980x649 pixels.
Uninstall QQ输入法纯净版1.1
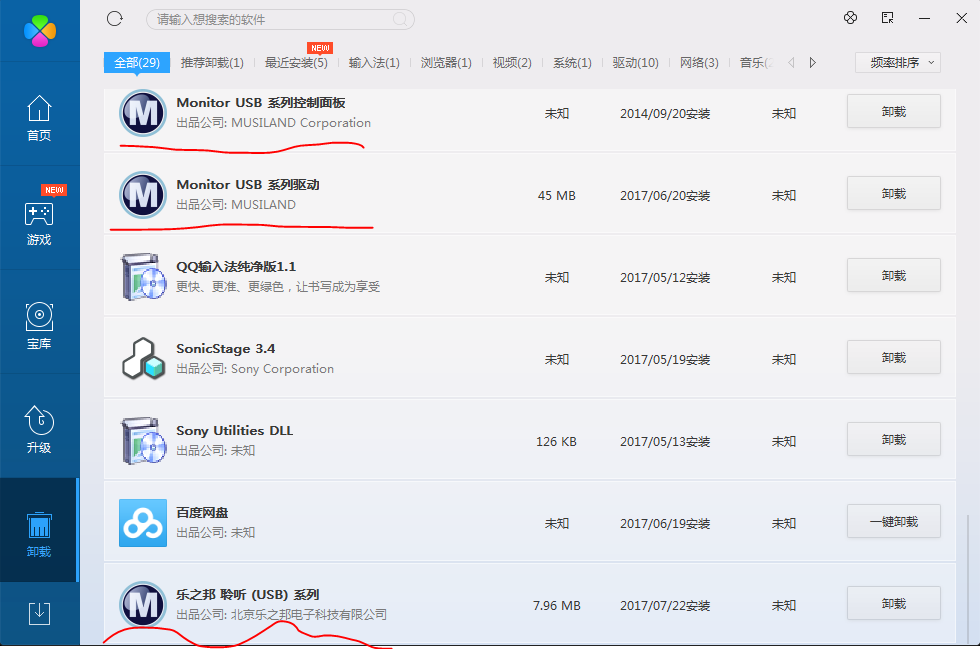pyautogui.click(x=894, y=275)
